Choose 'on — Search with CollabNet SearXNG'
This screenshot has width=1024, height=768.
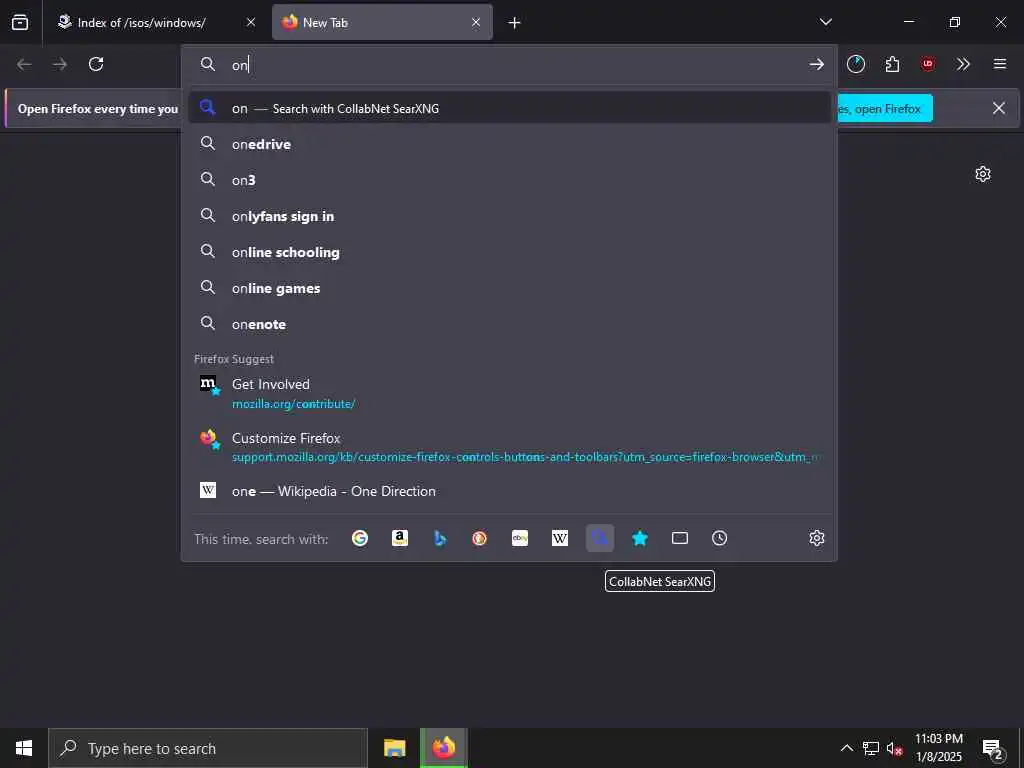[509, 108]
